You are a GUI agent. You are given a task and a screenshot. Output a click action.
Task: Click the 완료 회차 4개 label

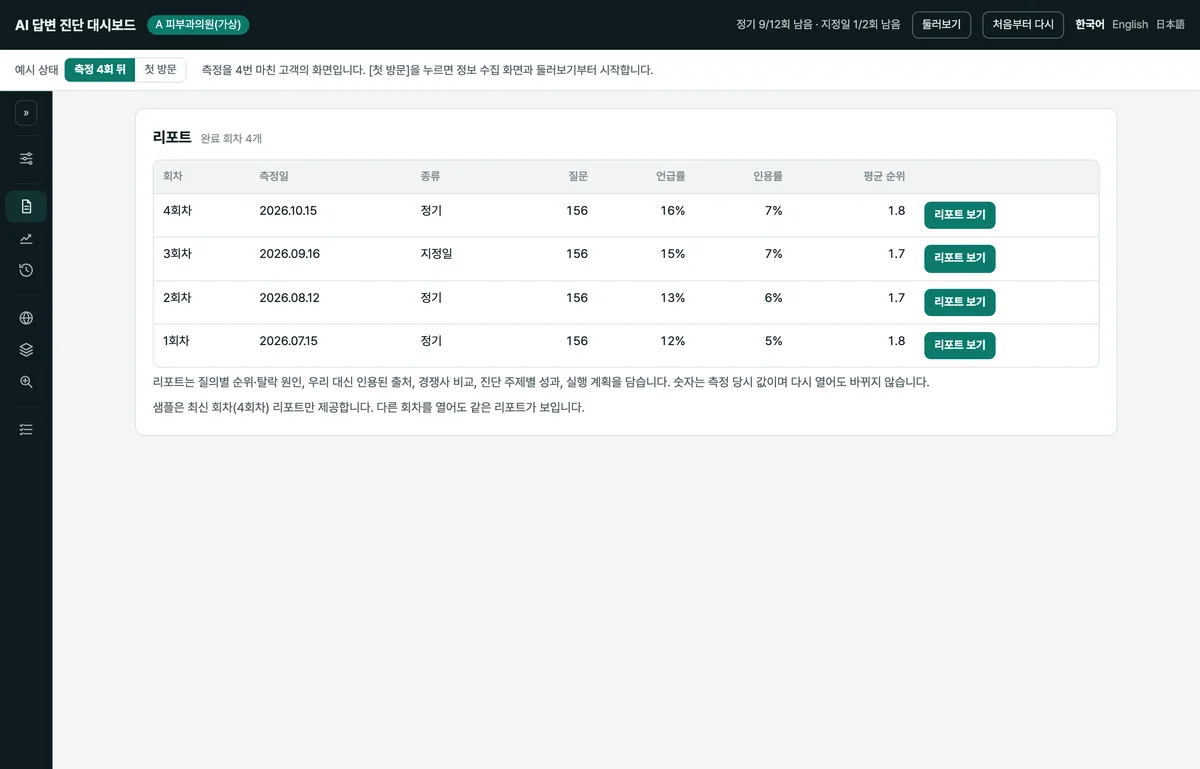[231, 139]
